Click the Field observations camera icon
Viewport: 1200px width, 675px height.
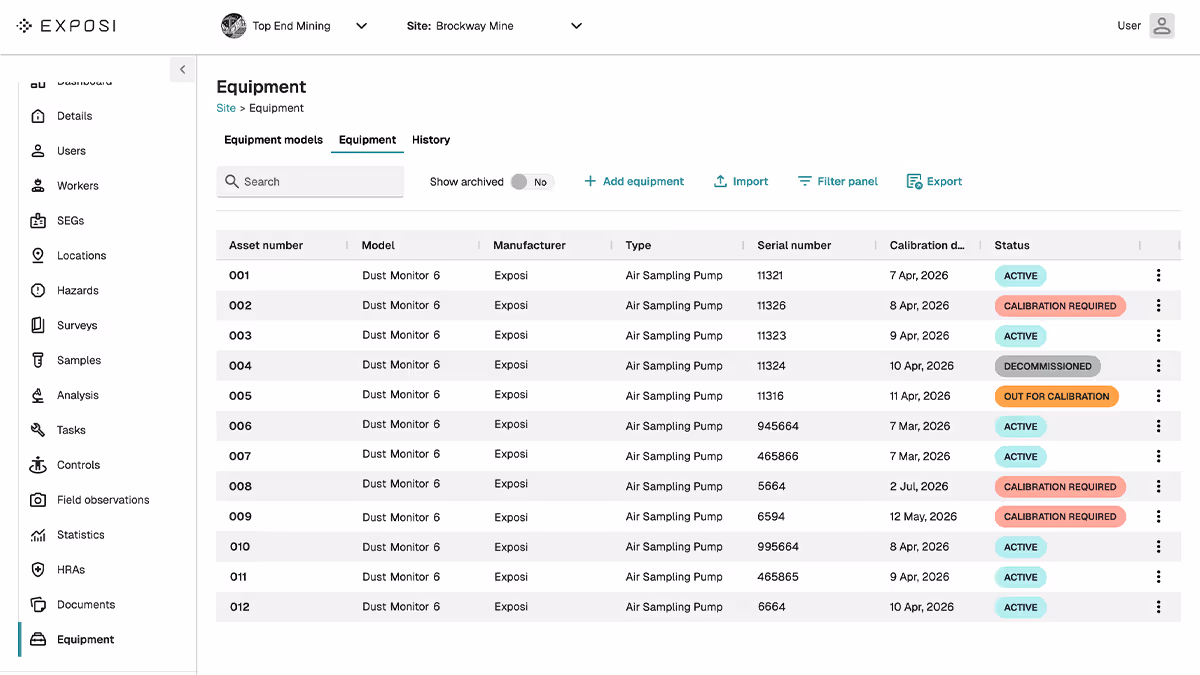tap(38, 500)
